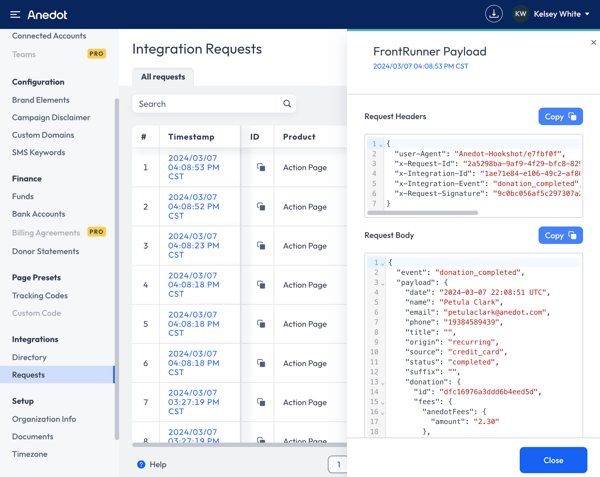Open Documents under Setup
The width and height of the screenshot is (600, 477).
pos(33,436)
